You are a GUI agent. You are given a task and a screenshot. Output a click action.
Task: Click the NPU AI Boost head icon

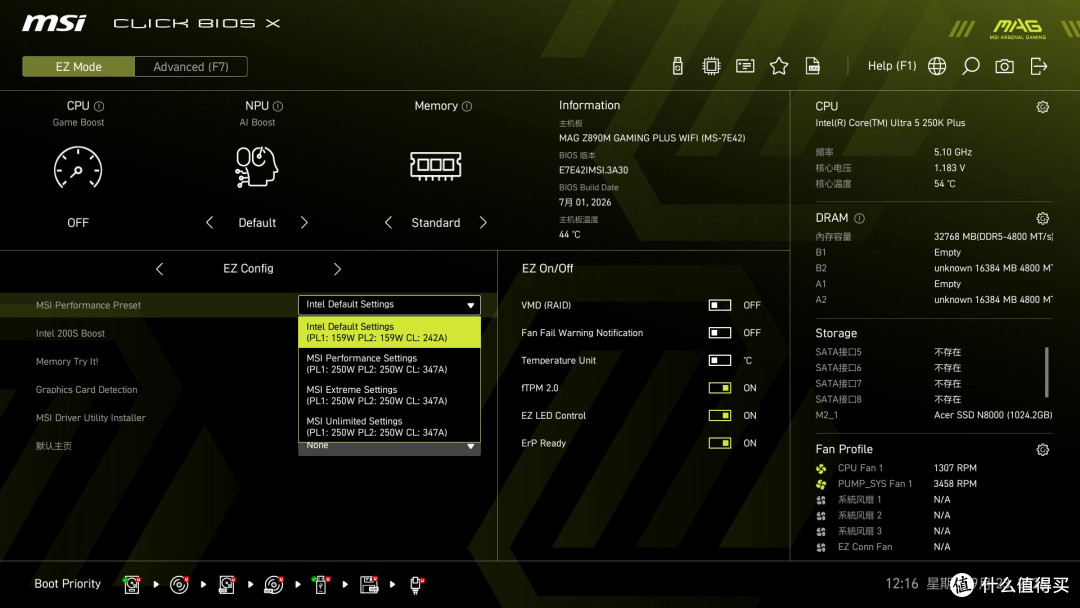click(x=256, y=167)
